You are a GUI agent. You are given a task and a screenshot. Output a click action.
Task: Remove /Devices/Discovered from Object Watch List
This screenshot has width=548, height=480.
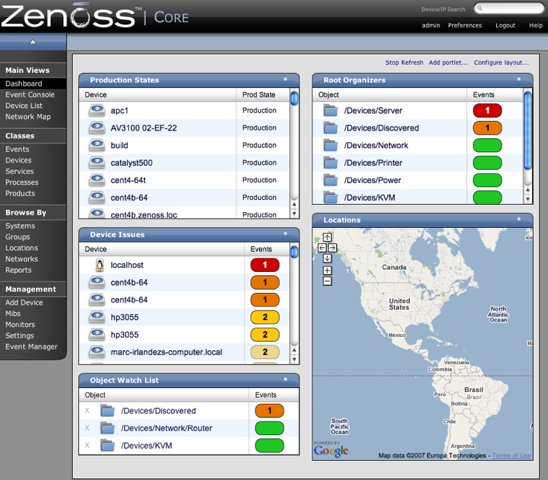click(x=87, y=411)
